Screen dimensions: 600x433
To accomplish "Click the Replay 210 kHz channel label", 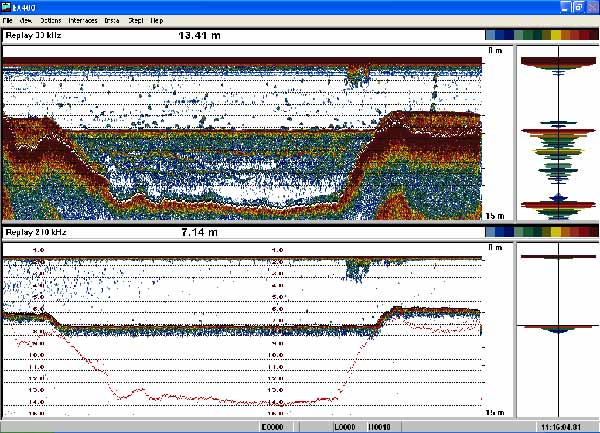I will (x=36, y=232).
